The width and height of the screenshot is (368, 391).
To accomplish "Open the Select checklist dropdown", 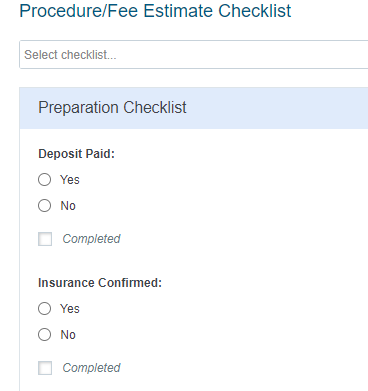I will tap(194, 55).
